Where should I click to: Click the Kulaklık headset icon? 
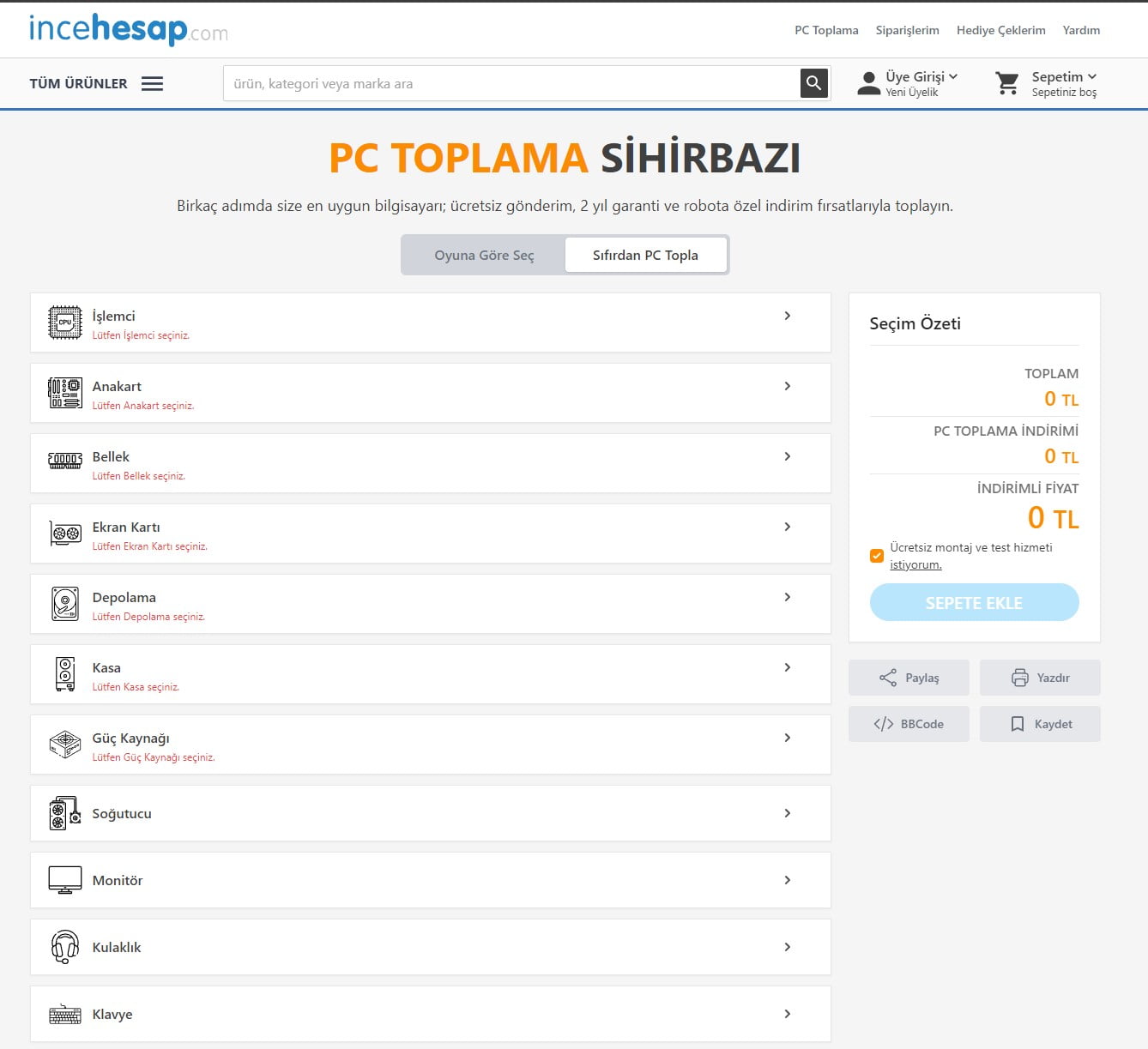pos(64,947)
